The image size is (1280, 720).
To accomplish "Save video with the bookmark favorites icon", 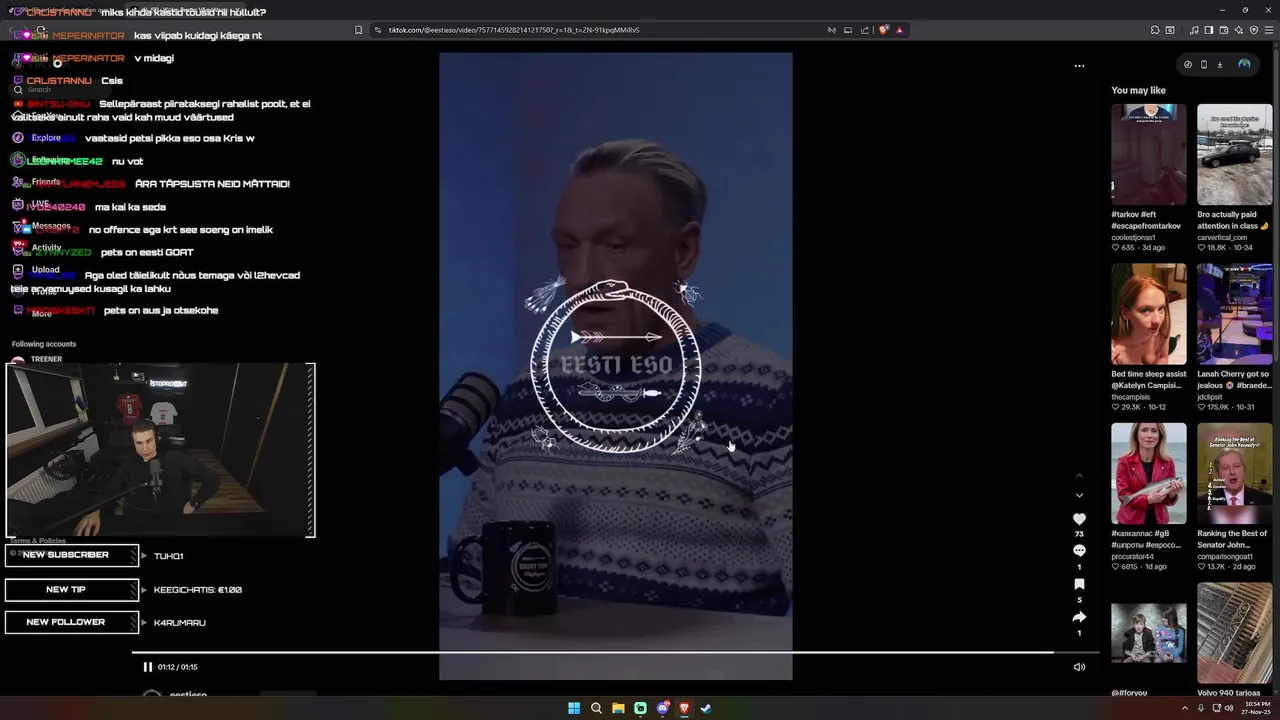I will click(x=1079, y=584).
